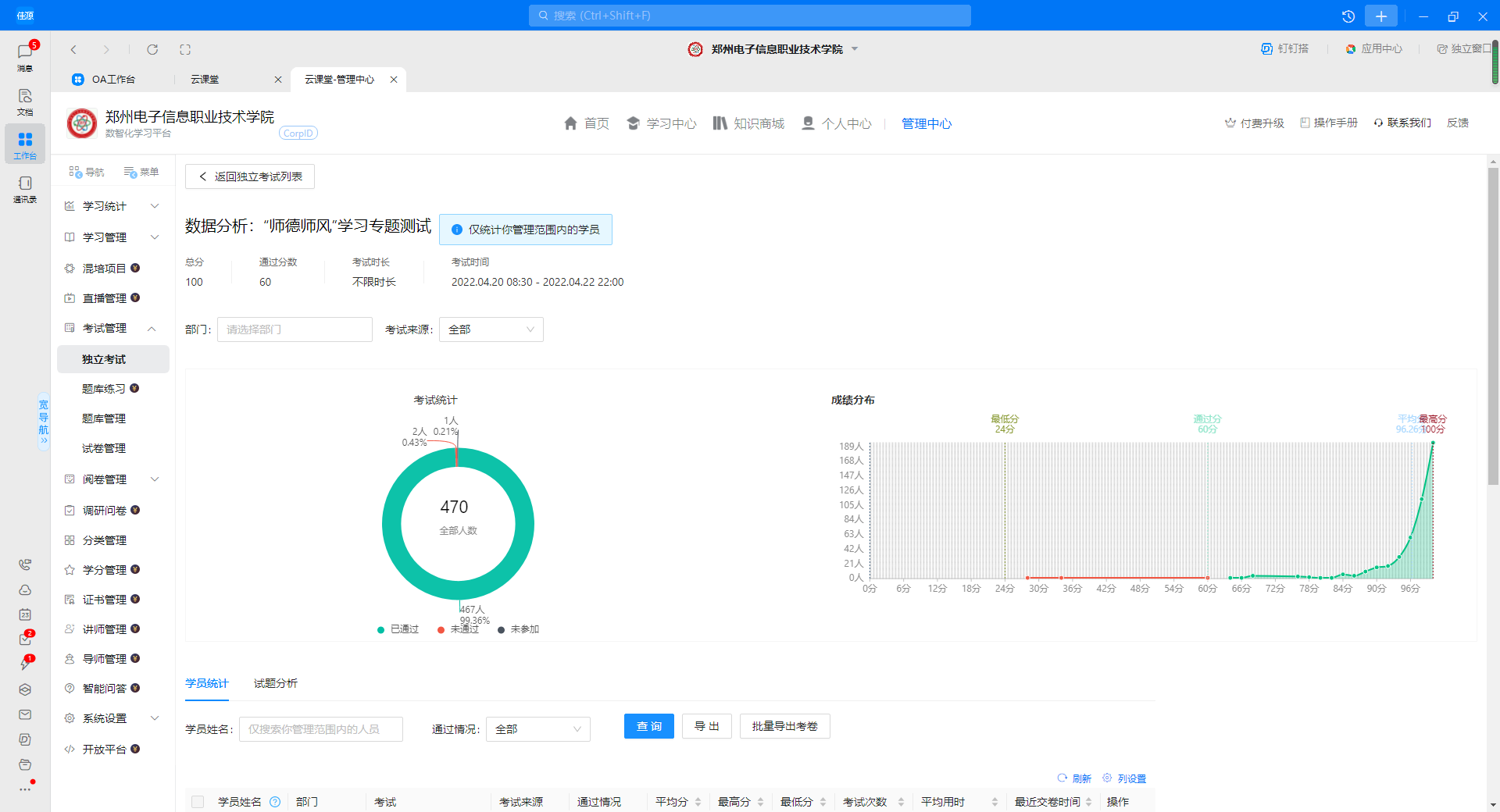The height and width of the screenshot is (812, 1500).
Task: Click the 联系我们 headset link
Action: [1402, 123]
